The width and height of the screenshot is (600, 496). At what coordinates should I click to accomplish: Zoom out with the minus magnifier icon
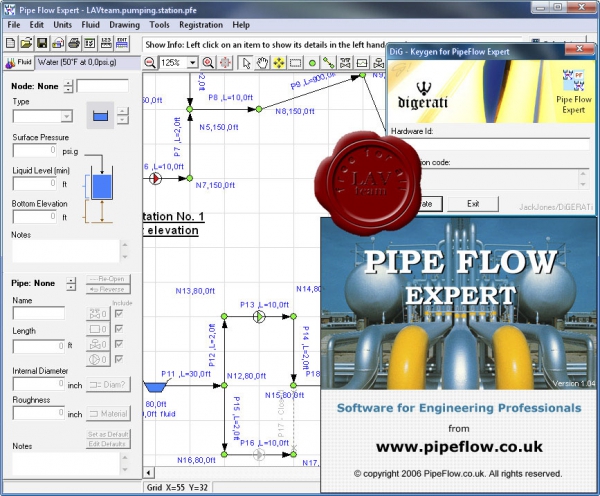(x=150, y=63)
